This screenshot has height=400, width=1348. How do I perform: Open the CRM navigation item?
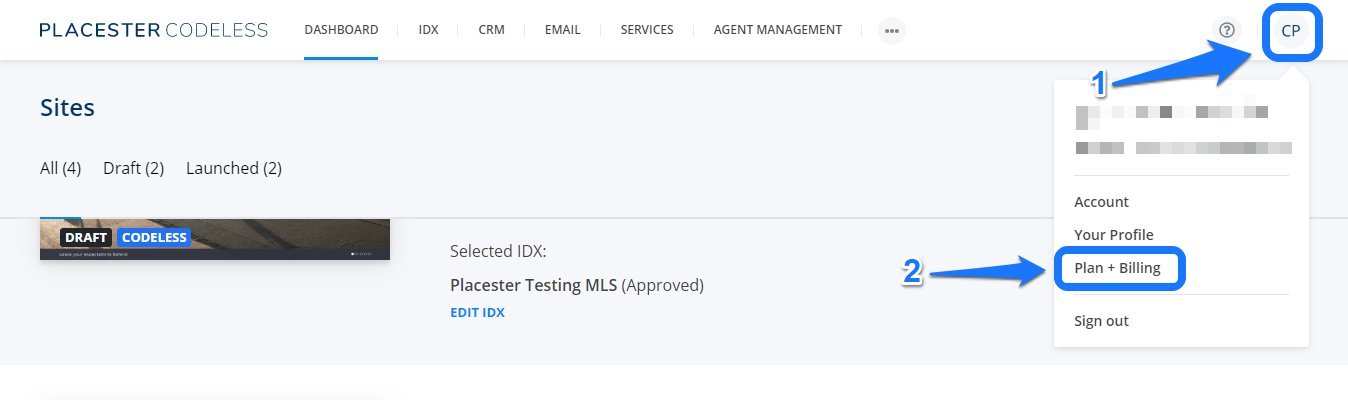coord(491,30)
